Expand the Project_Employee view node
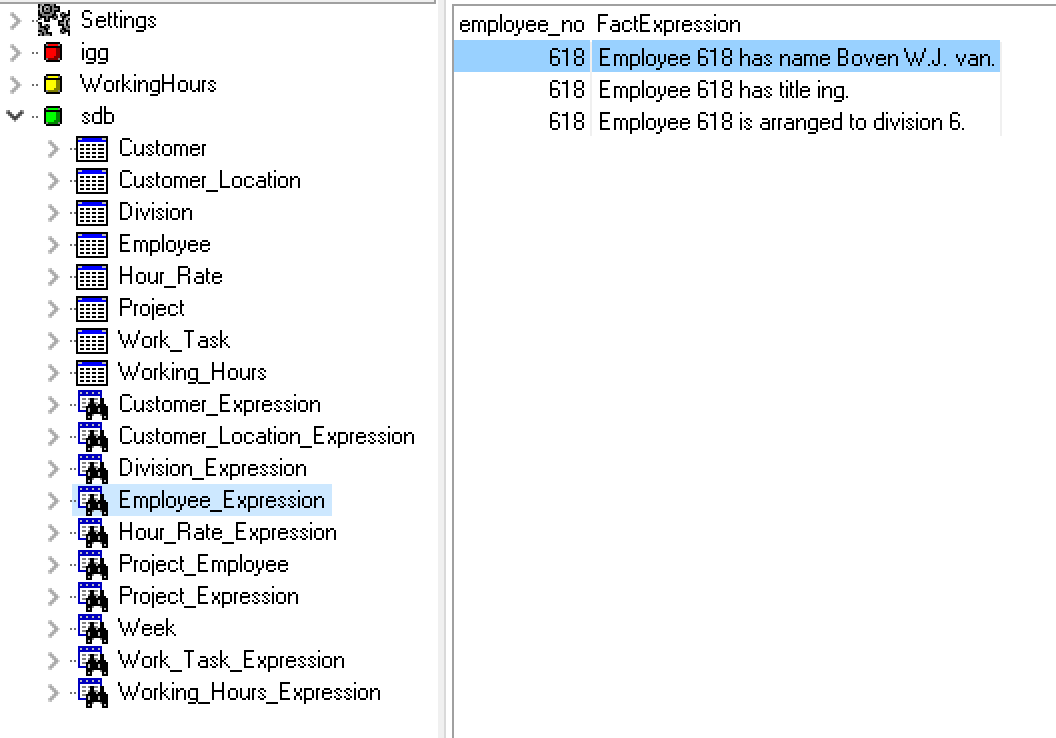The height and width of the screenshot is (738, 1056). pyautogui.click(x=54, y=565)
